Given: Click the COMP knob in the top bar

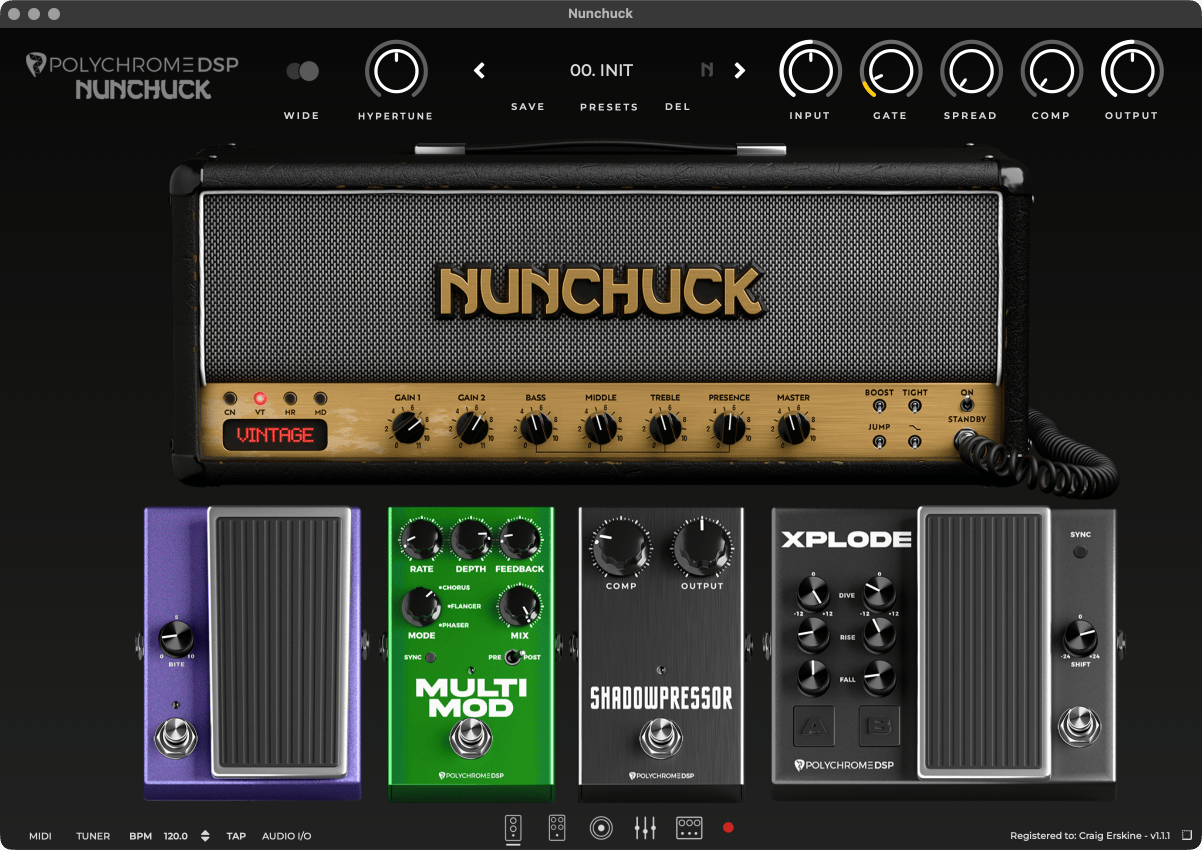Looking at the screenshot, I should tap(1051, 71).
